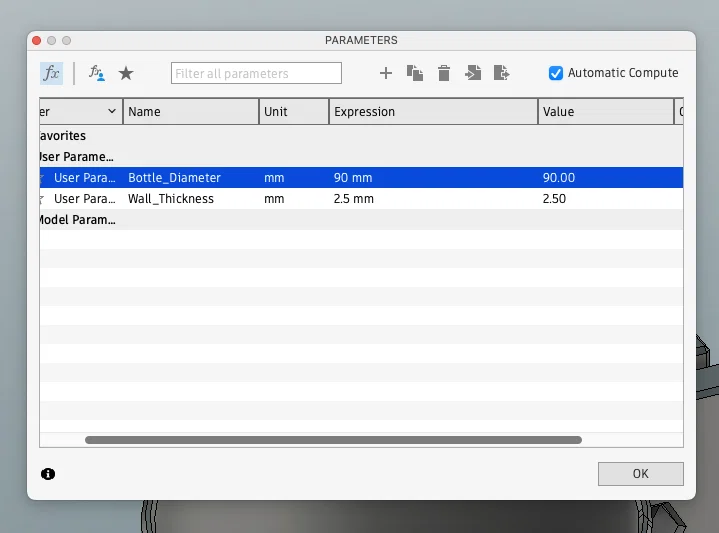The image size is (719, 533).
Task: Add a new parameter with plus icon
Action: (x=386, y=73)
